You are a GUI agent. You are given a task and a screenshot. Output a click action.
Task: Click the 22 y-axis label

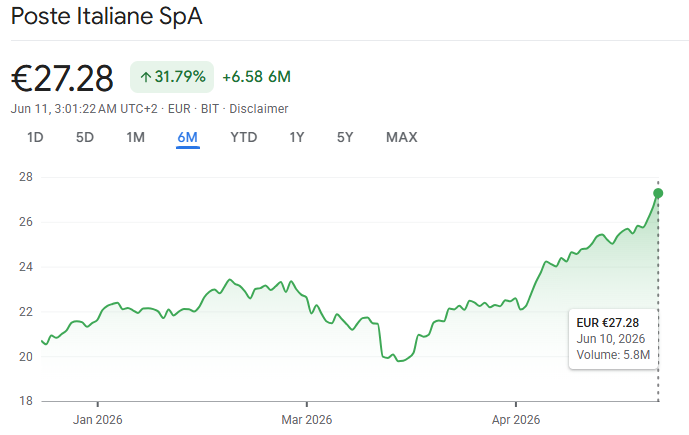tap(26, 312)
